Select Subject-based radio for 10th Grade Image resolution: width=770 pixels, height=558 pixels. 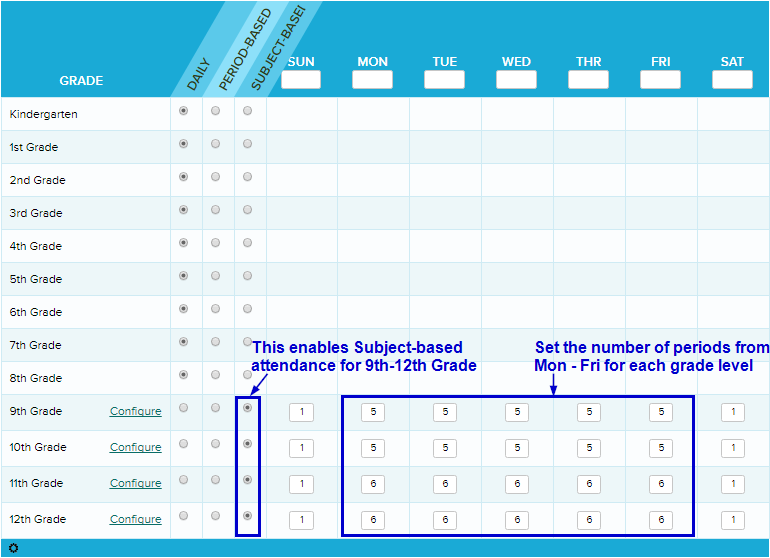[248, 444]
